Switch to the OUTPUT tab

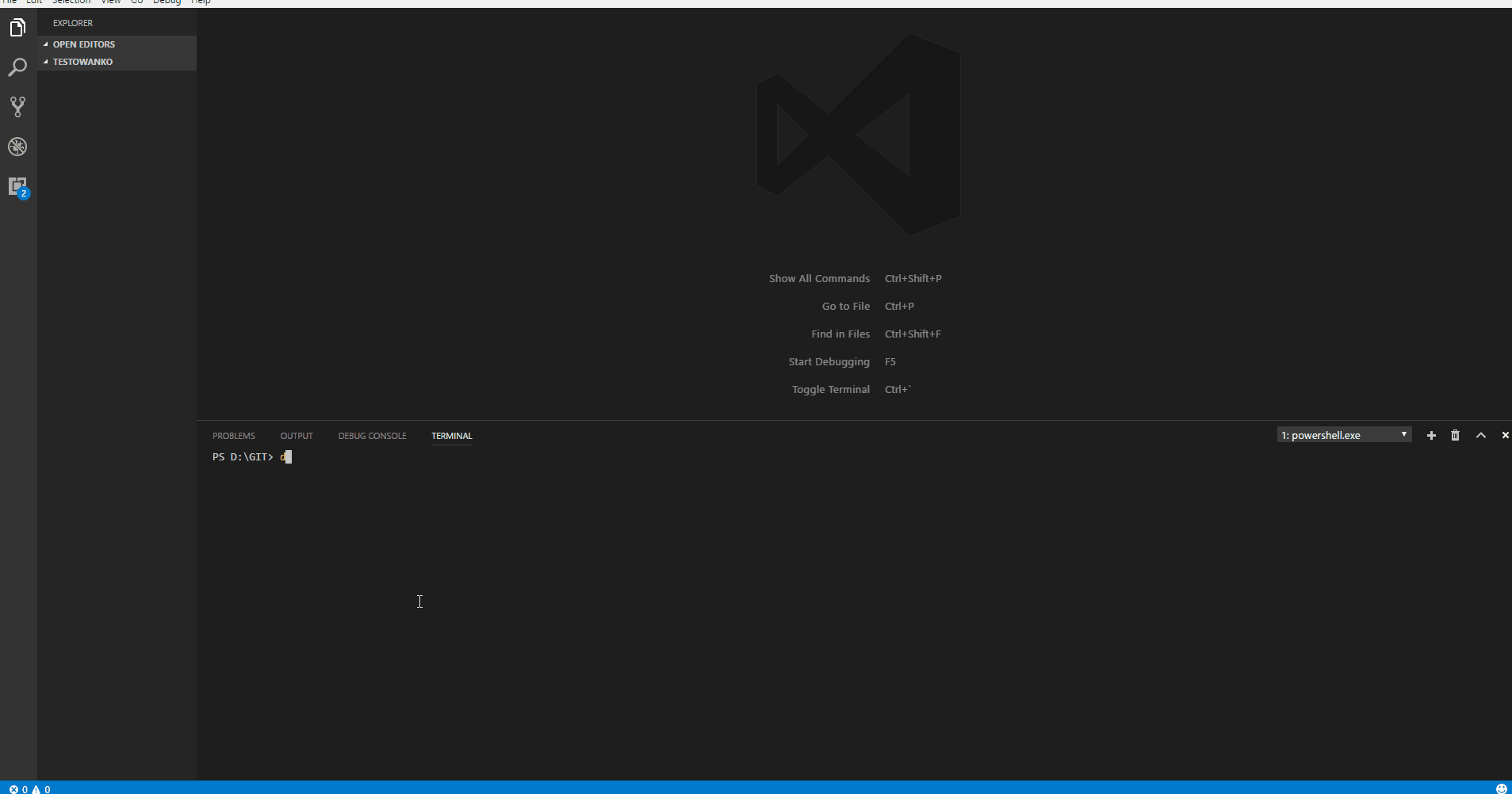(297, 436)
